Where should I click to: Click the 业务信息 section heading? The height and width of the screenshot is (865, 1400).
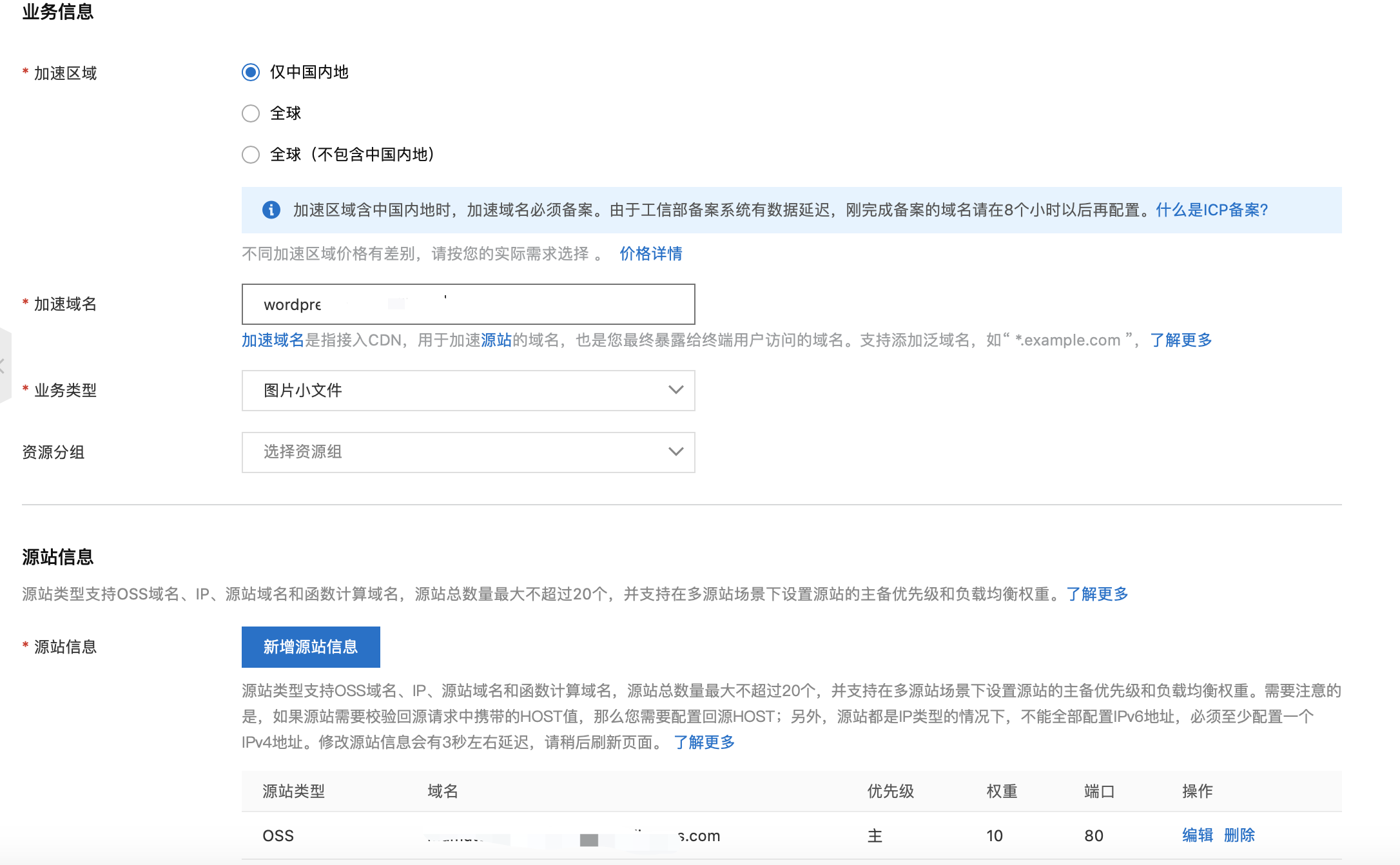click(x=58, y=12)
